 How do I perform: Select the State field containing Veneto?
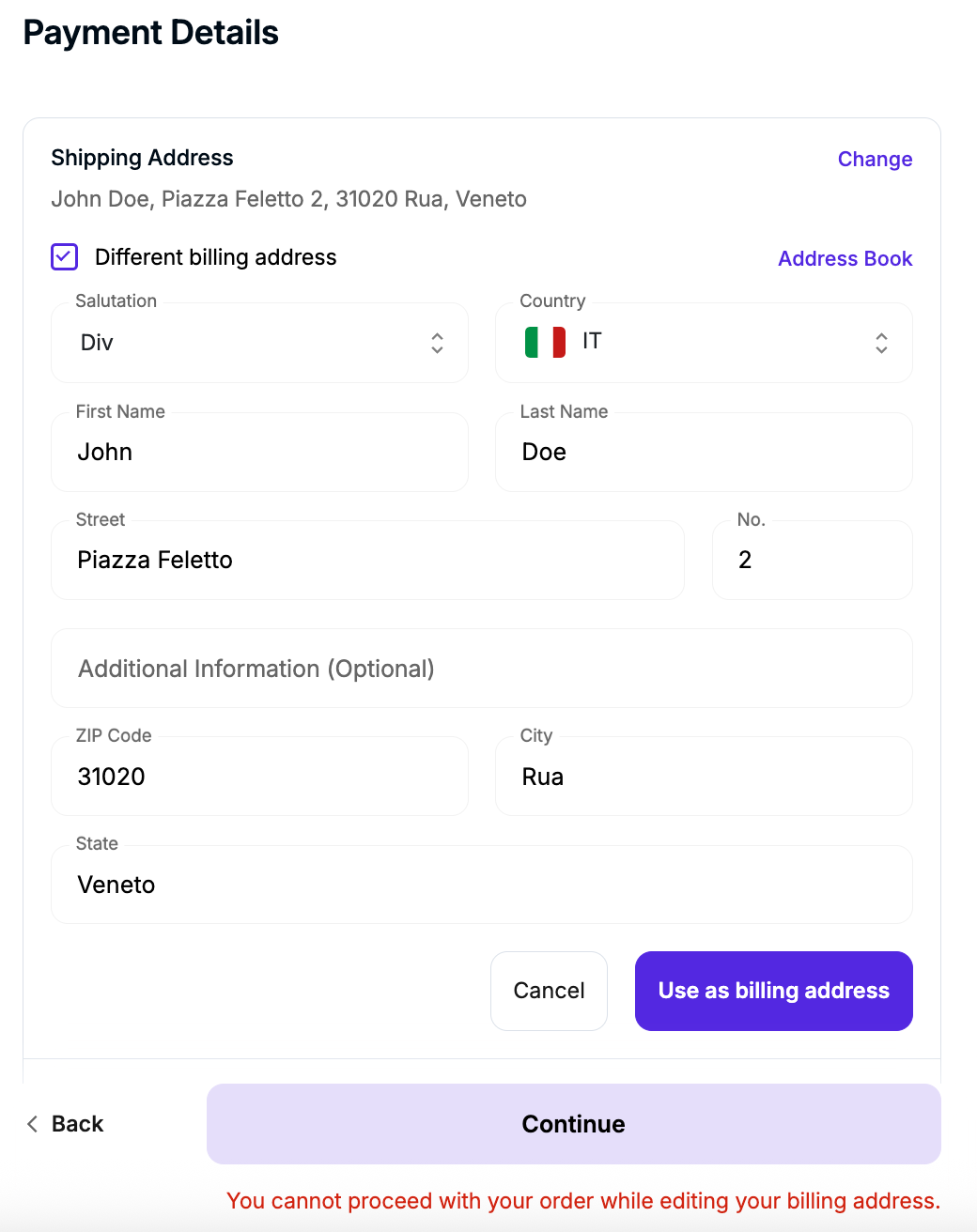coord(481,885)
